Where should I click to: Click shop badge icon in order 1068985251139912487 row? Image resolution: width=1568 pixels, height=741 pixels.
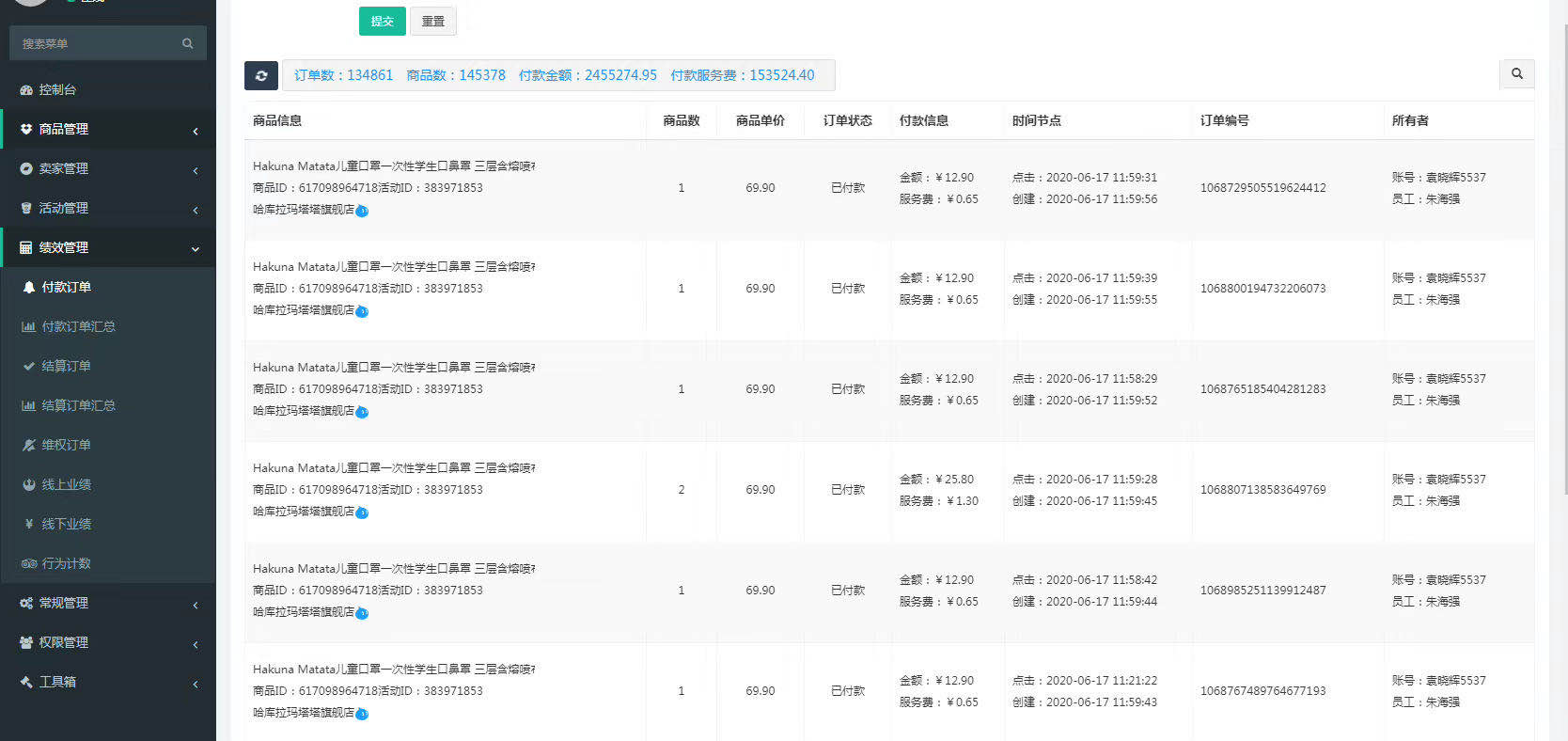362,613
